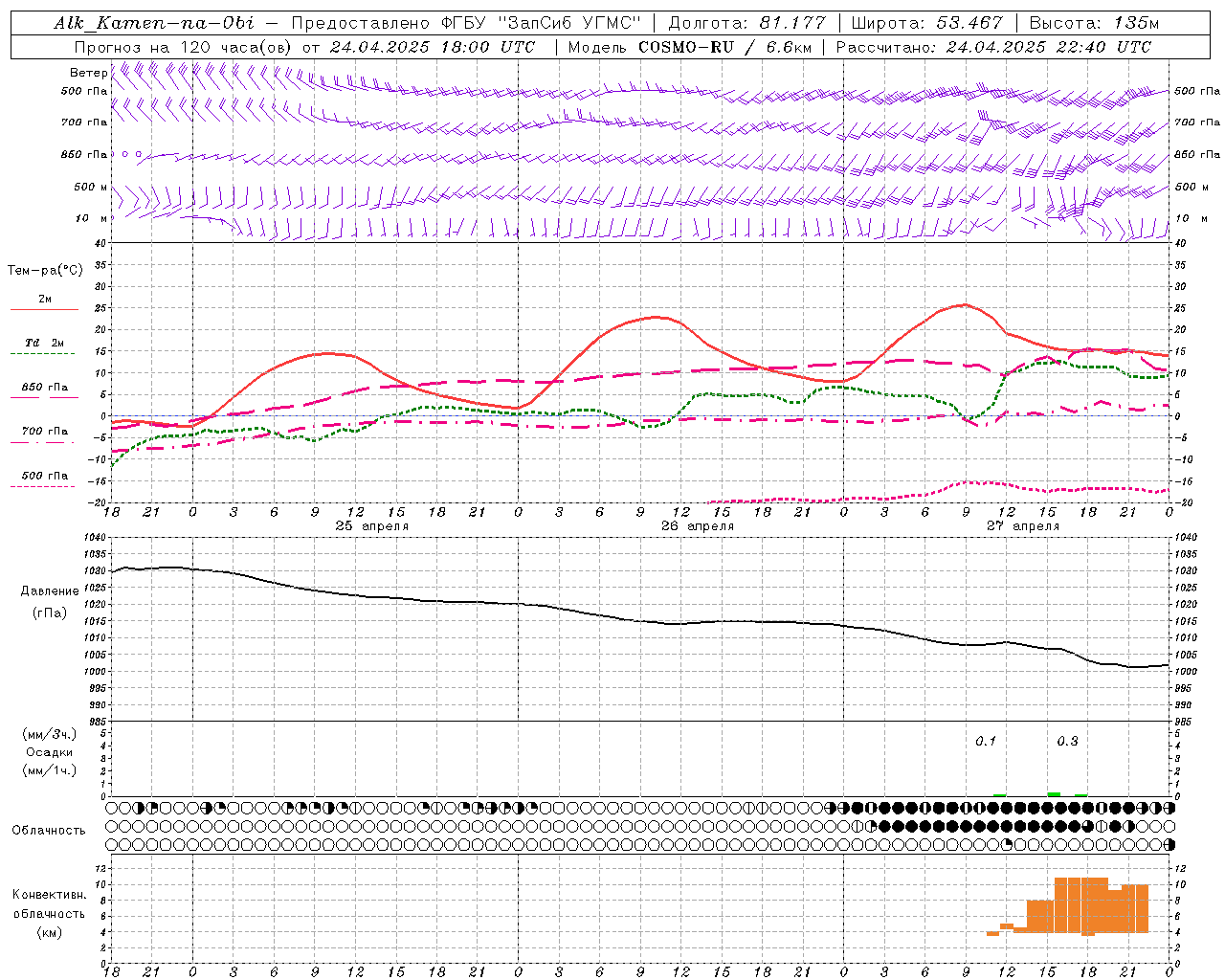
Task: Select the Широта: 53.467 header field
Action: [927, 23]
